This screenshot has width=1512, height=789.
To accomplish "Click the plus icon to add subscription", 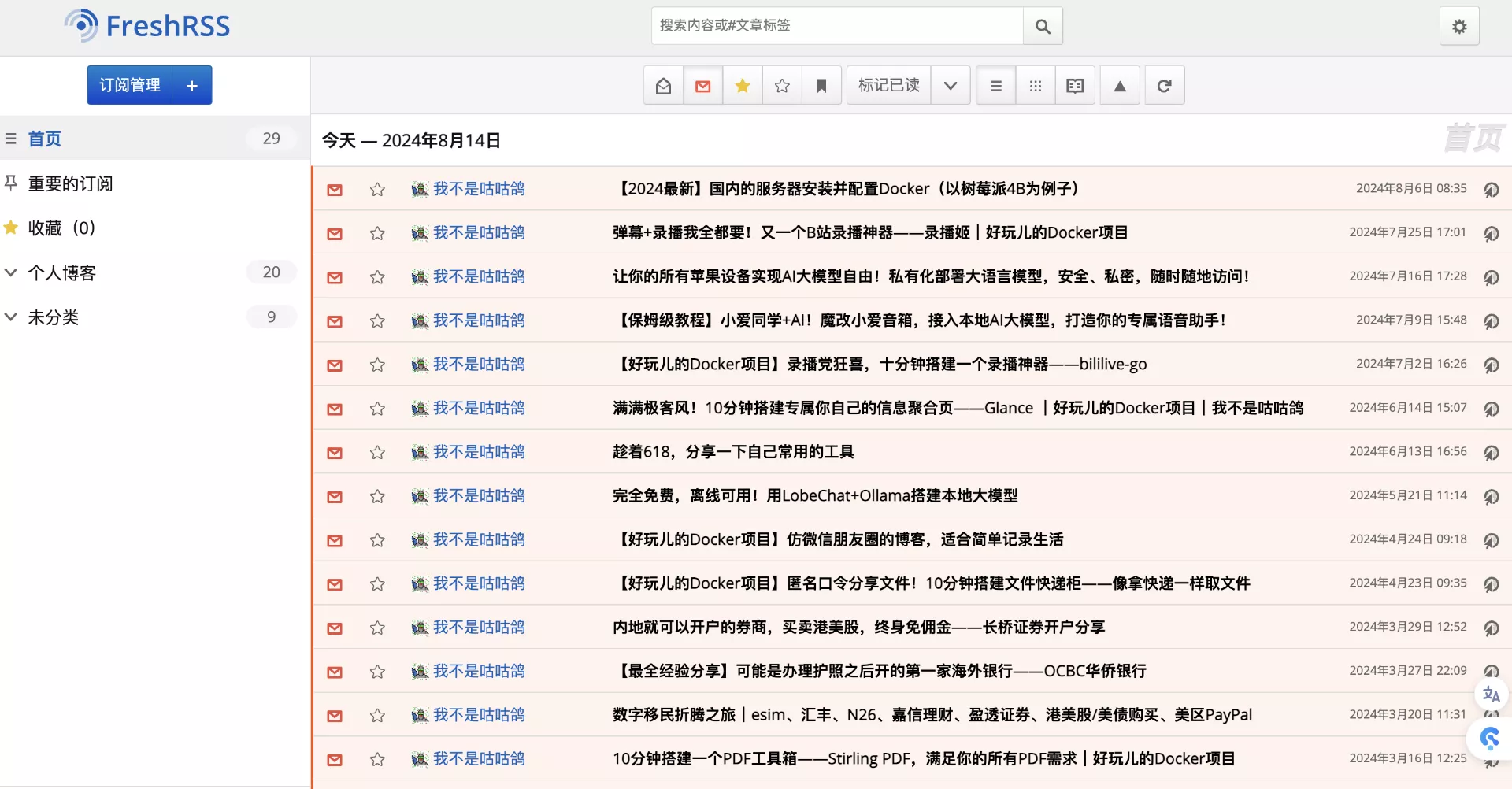I will tap(192, 85).
